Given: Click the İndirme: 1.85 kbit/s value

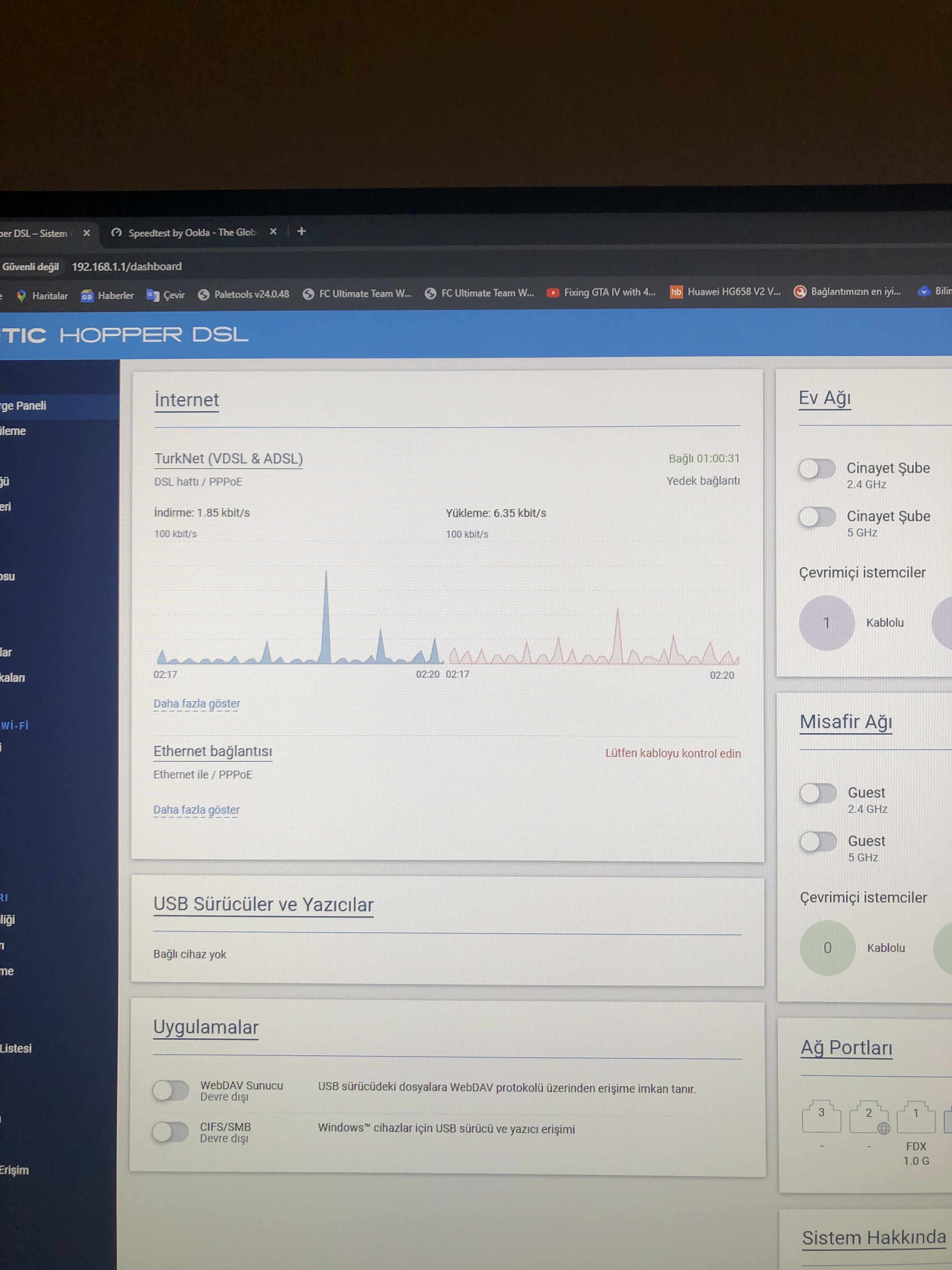Looking at the screenshot, I should coord(201,513).
